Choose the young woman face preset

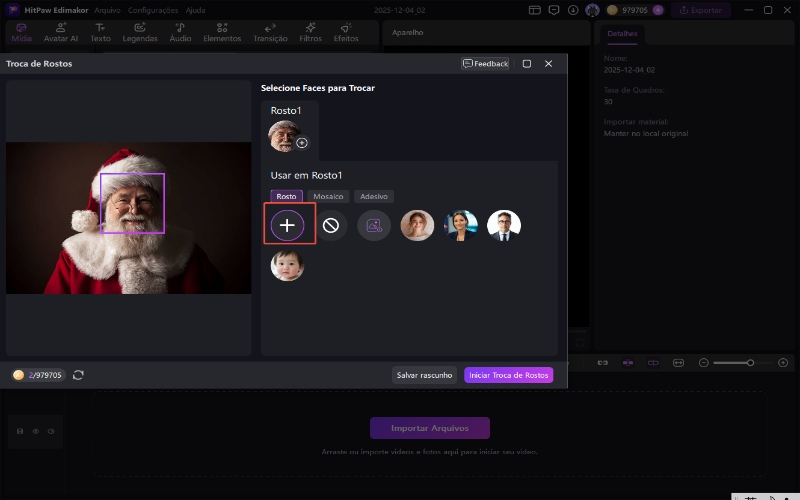(417, 225)
